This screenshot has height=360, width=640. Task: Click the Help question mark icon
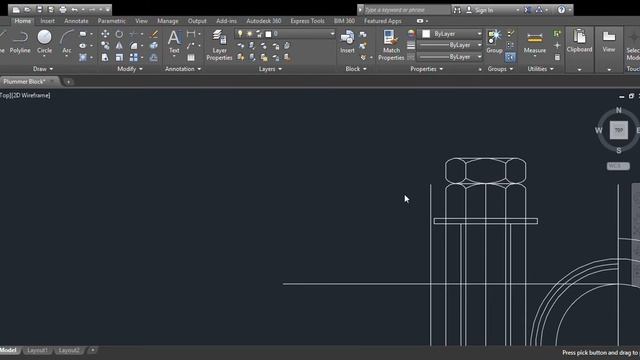562,9
